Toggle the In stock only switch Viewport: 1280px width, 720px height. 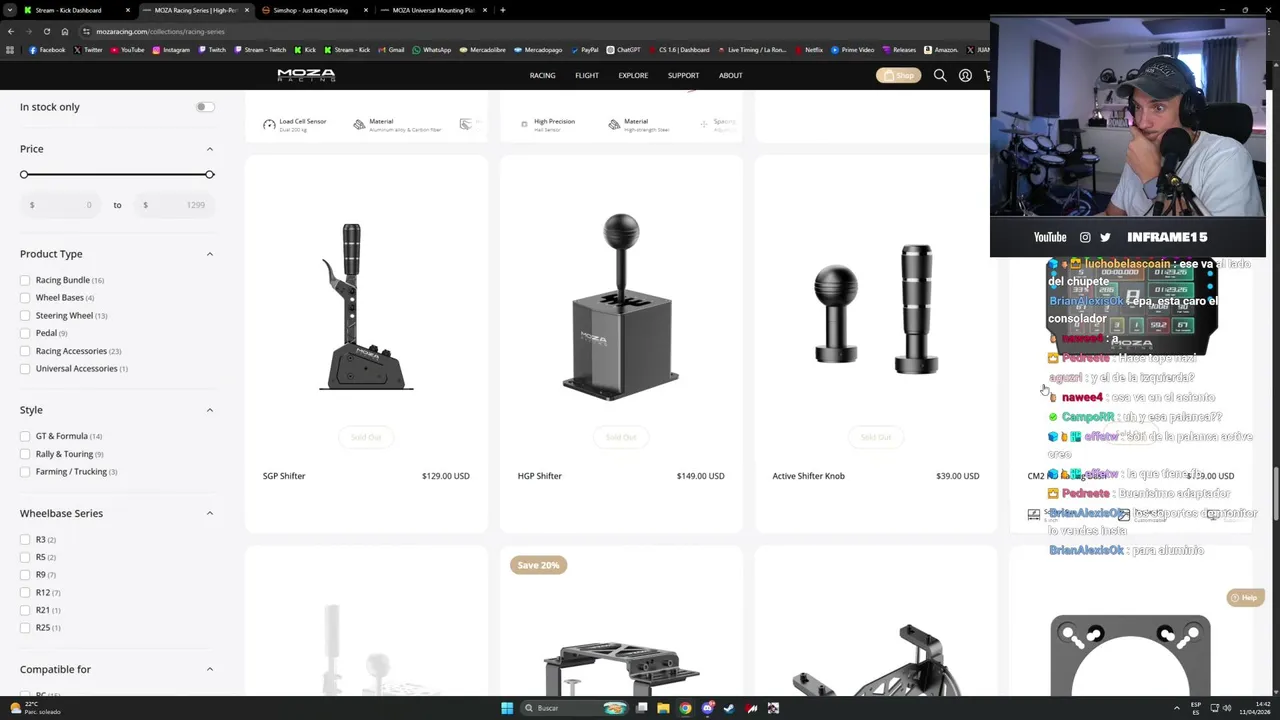pyautogui.click(x=205, y=107)
